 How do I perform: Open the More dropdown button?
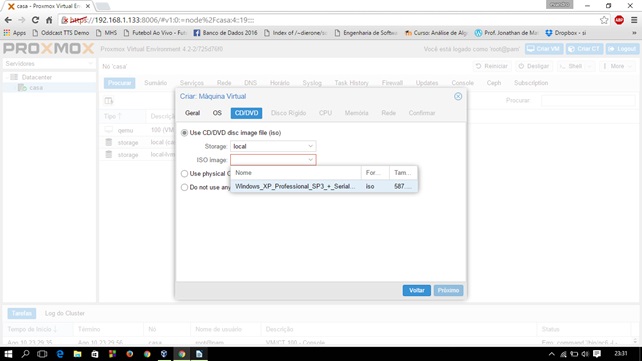pyautogui.click(x=617, y=66)
